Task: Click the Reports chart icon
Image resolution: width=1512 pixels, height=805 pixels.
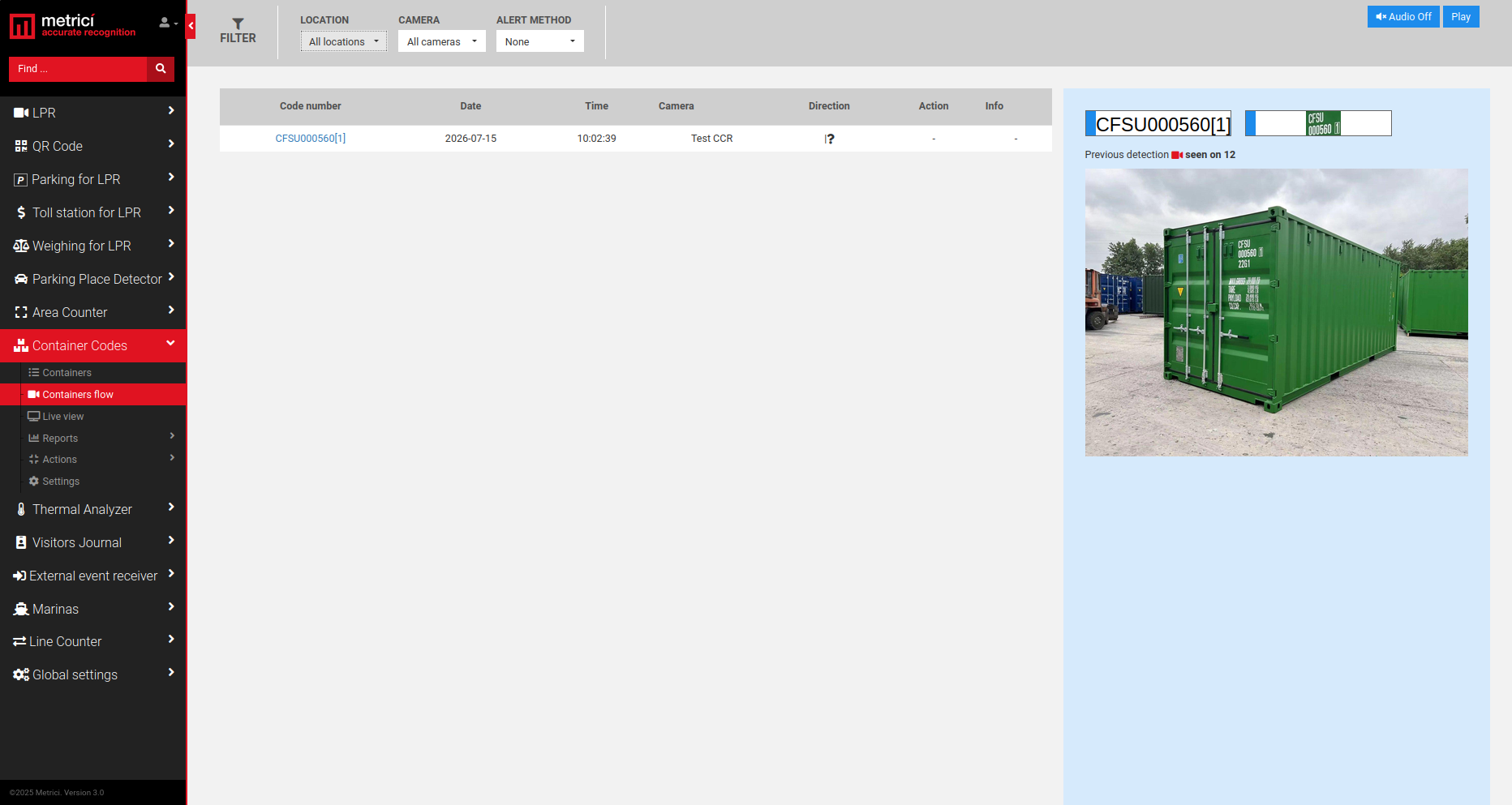Action: 34,438
